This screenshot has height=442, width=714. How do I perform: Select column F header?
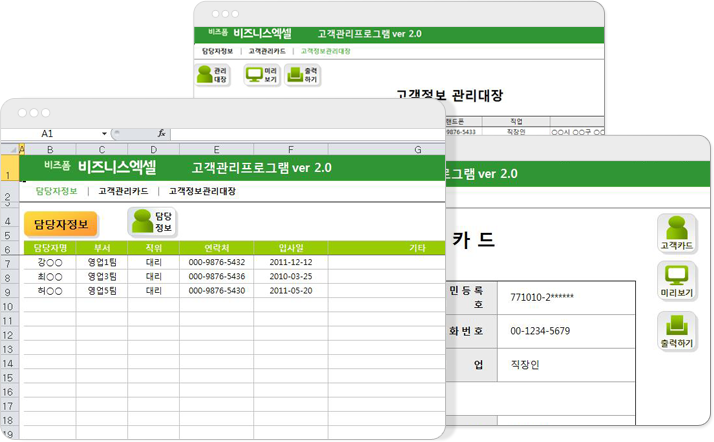point(291,149)
